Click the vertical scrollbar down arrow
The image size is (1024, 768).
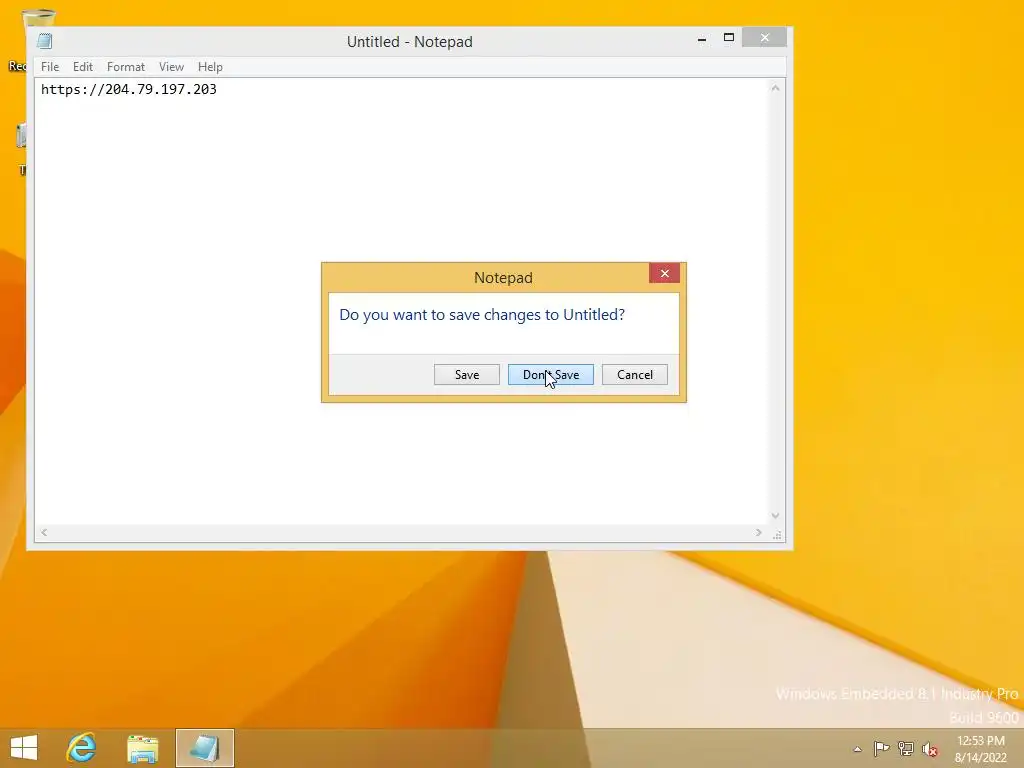775,516
